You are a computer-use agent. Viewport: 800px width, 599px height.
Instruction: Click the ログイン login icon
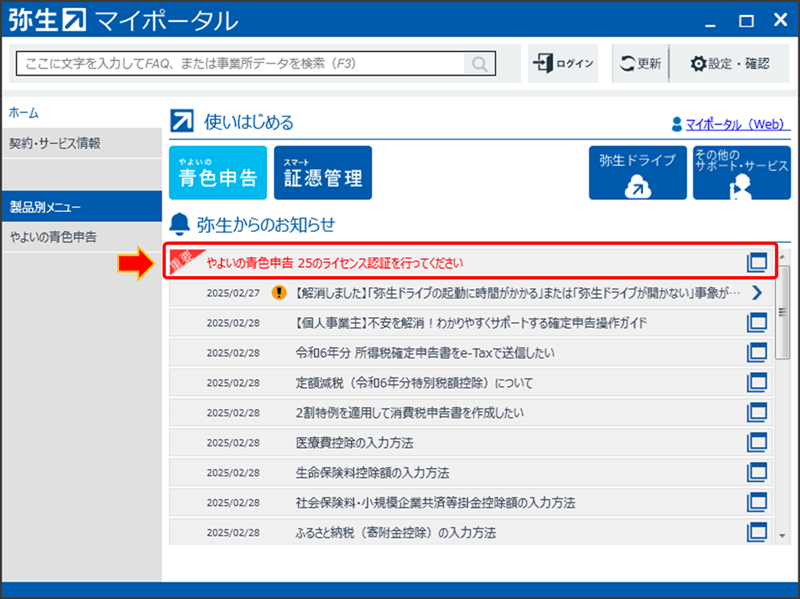[x=543, y=62]
